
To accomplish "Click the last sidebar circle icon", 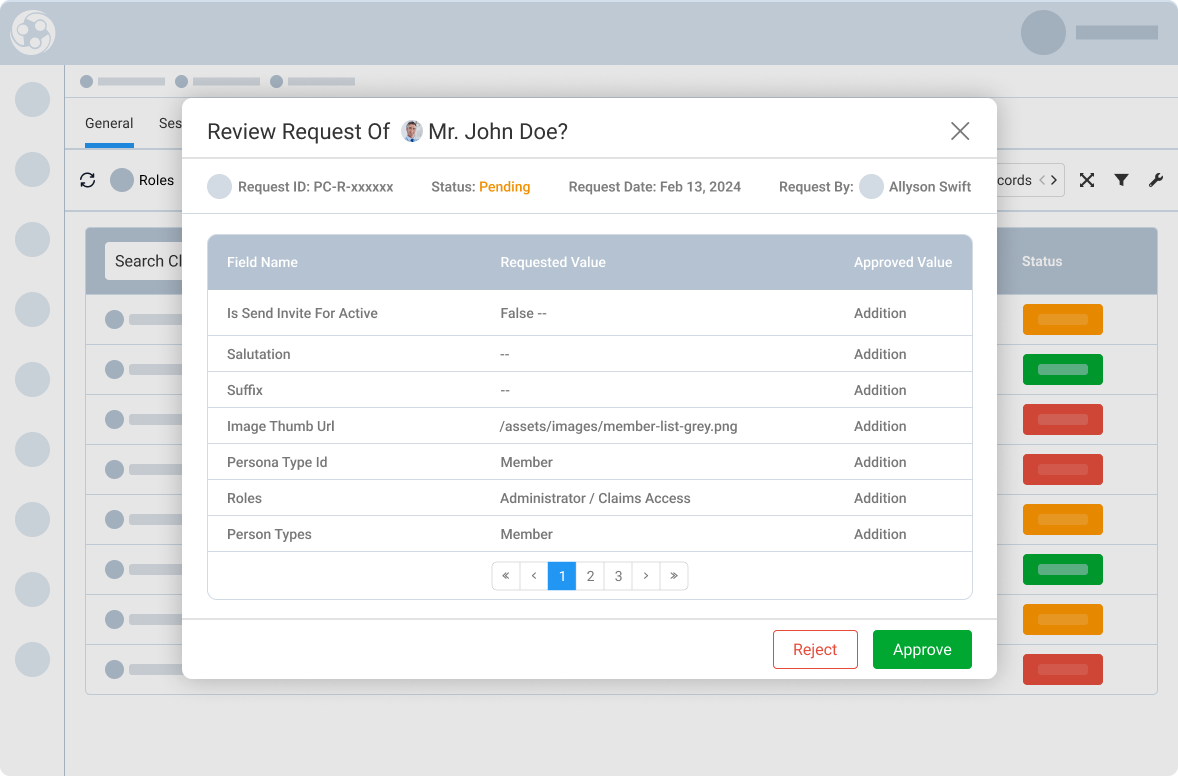I will (32, 660).
